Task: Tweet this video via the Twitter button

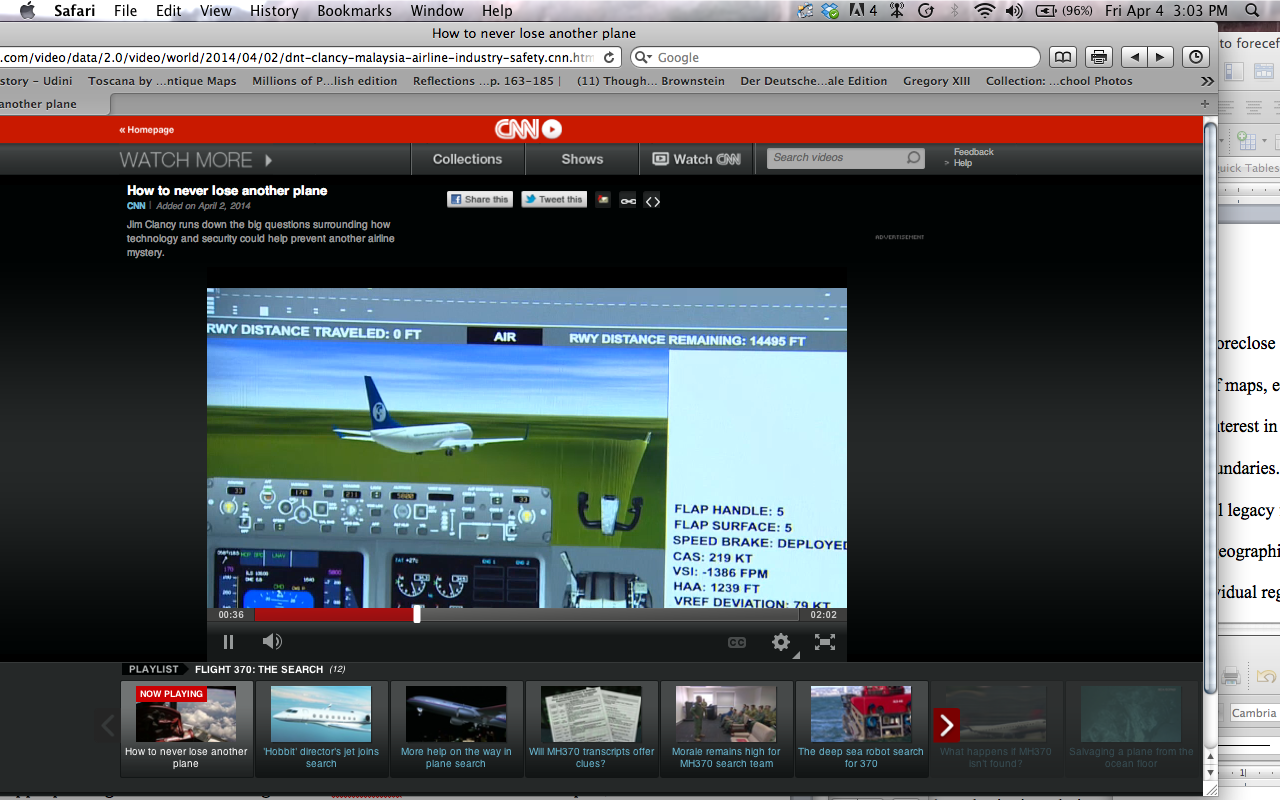Action: pyautogui.click(x=553, y=200)
